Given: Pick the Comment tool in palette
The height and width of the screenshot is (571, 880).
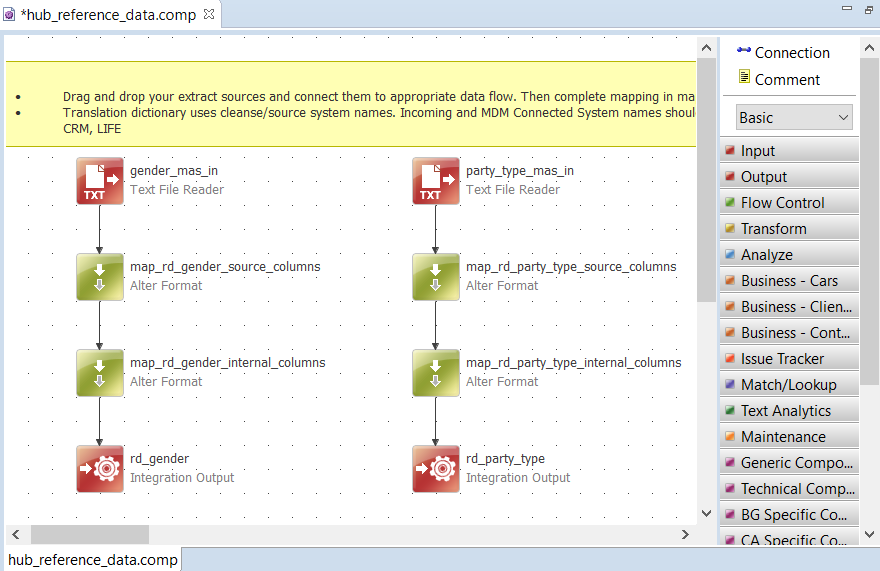Looking at the screenshot, I should point(778,80).
